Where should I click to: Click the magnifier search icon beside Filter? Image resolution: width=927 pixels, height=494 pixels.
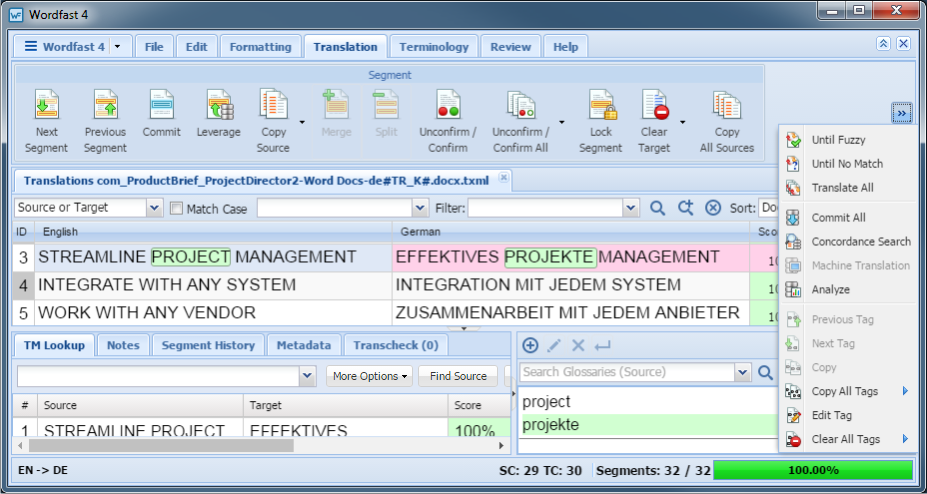[657, 208]
